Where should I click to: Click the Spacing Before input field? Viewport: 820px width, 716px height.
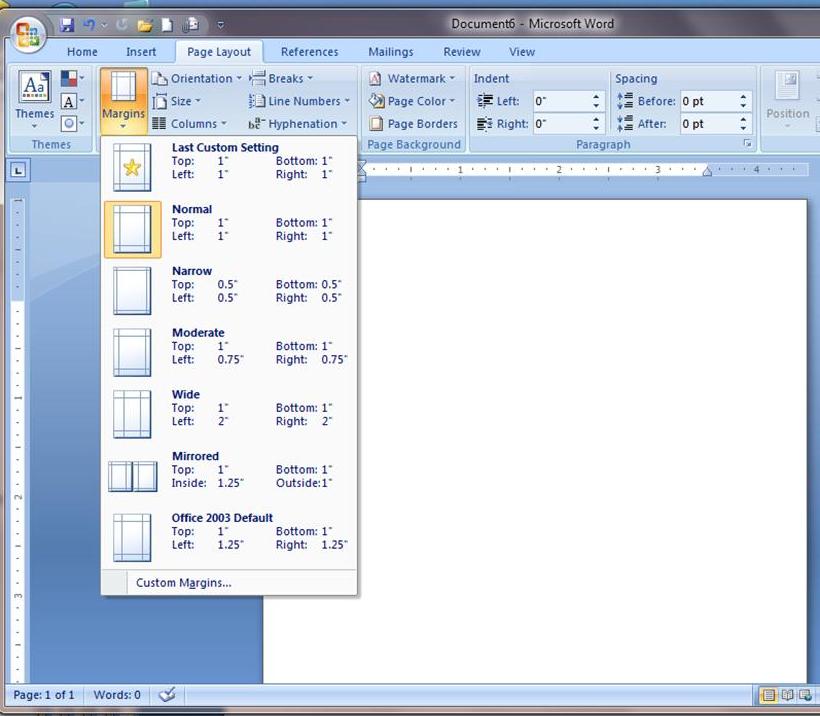[x=709, y=101]
